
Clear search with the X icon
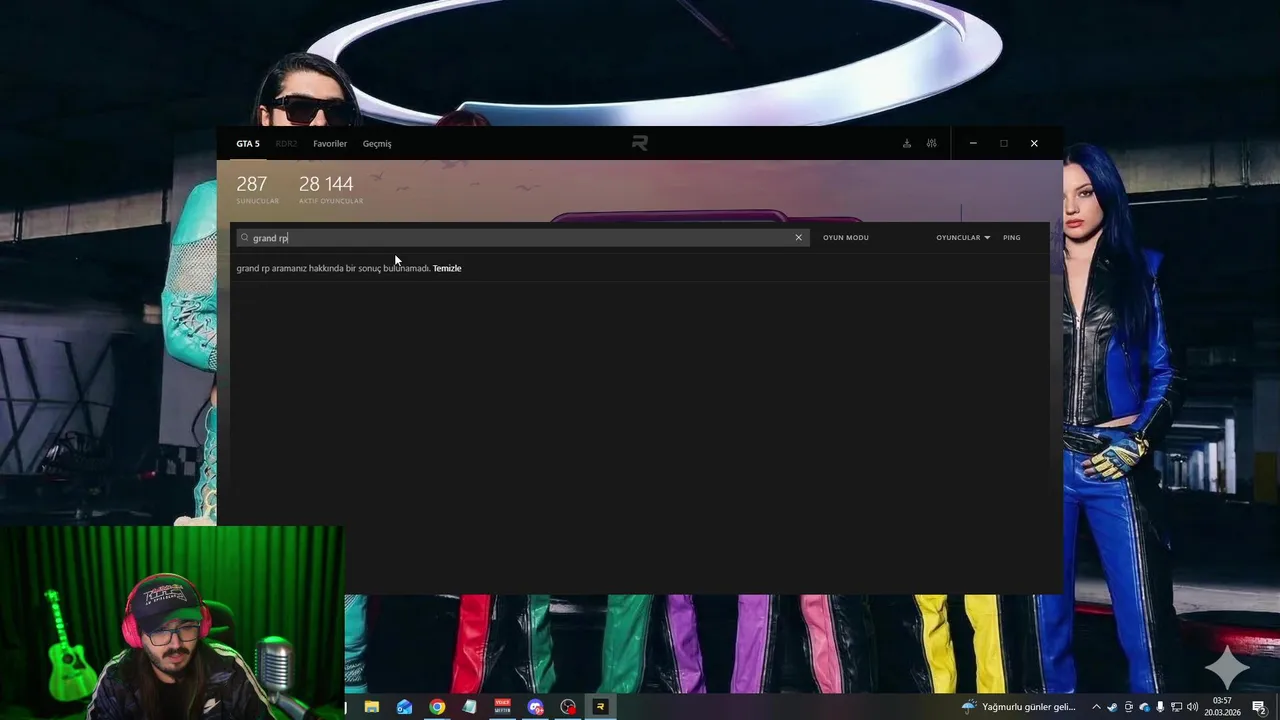798,238
